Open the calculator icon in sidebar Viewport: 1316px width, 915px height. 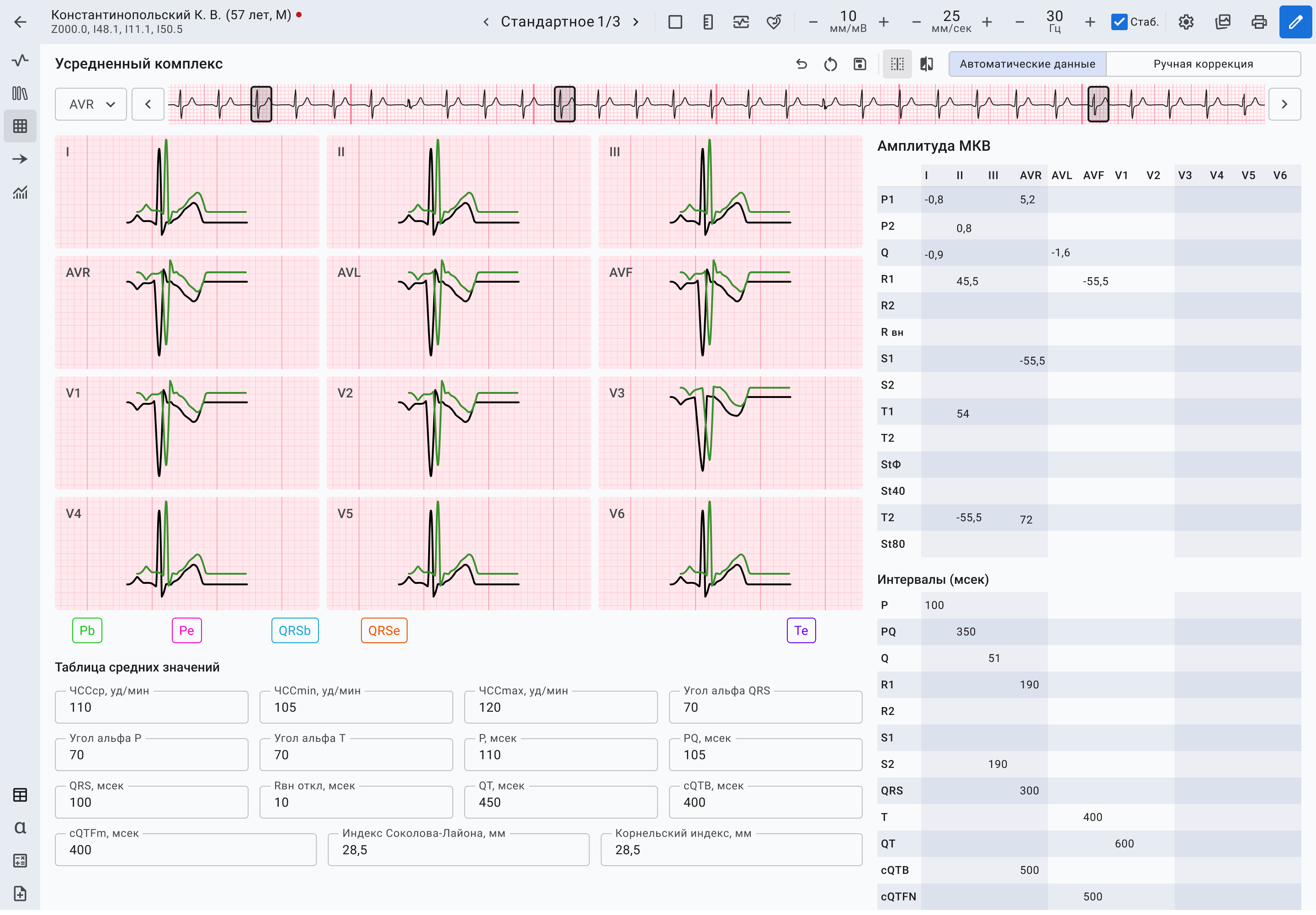click(x=20, y=861)
